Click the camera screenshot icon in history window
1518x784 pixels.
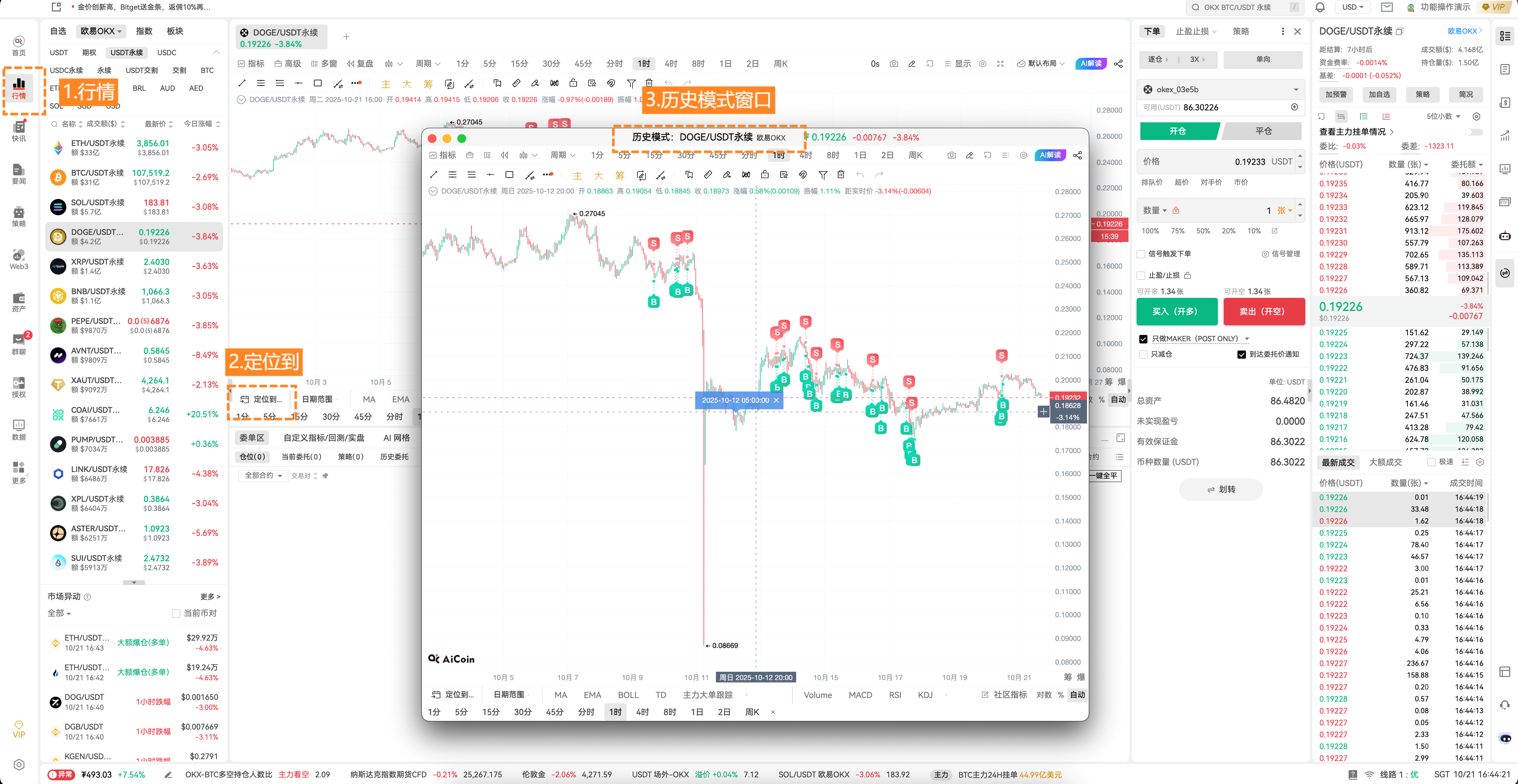coord(951,156)
